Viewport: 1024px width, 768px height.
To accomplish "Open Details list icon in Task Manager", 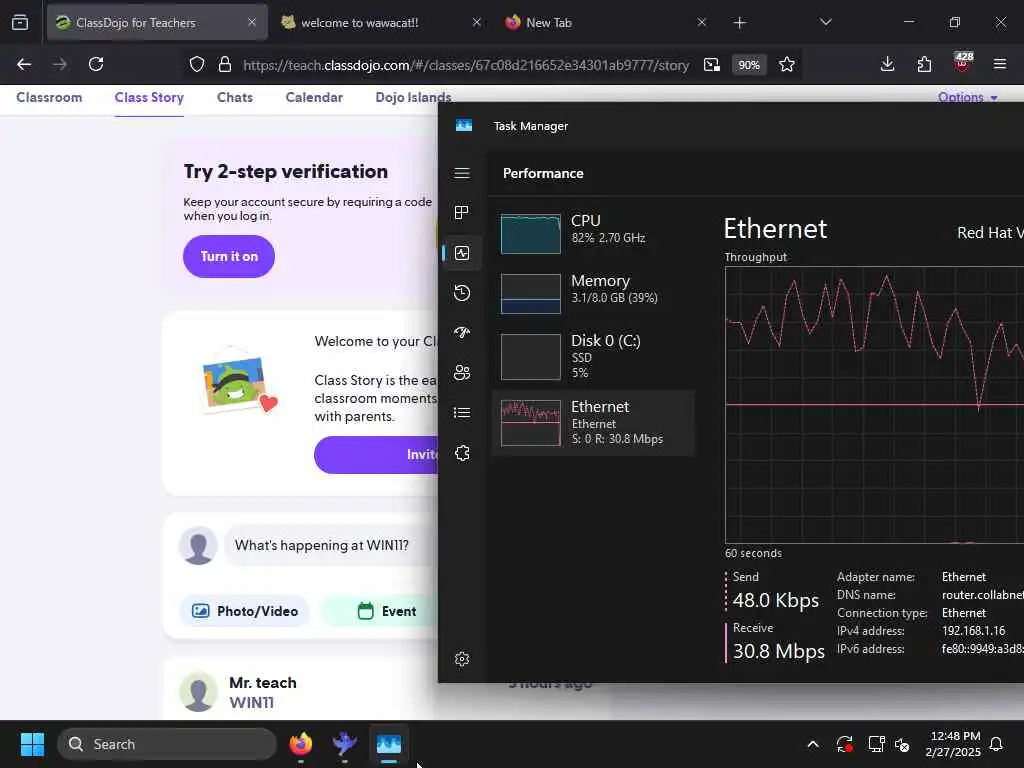I will (462, 413).
